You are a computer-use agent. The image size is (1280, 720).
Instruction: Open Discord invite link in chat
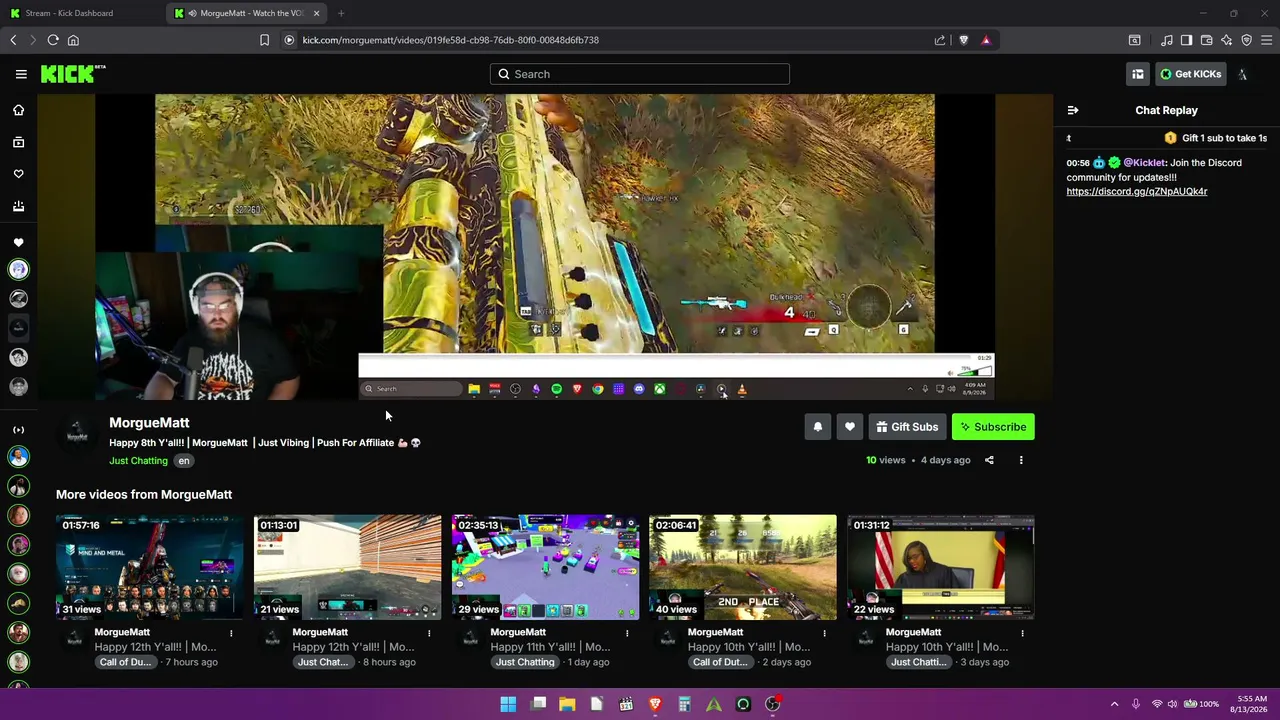click(1137, 192)
